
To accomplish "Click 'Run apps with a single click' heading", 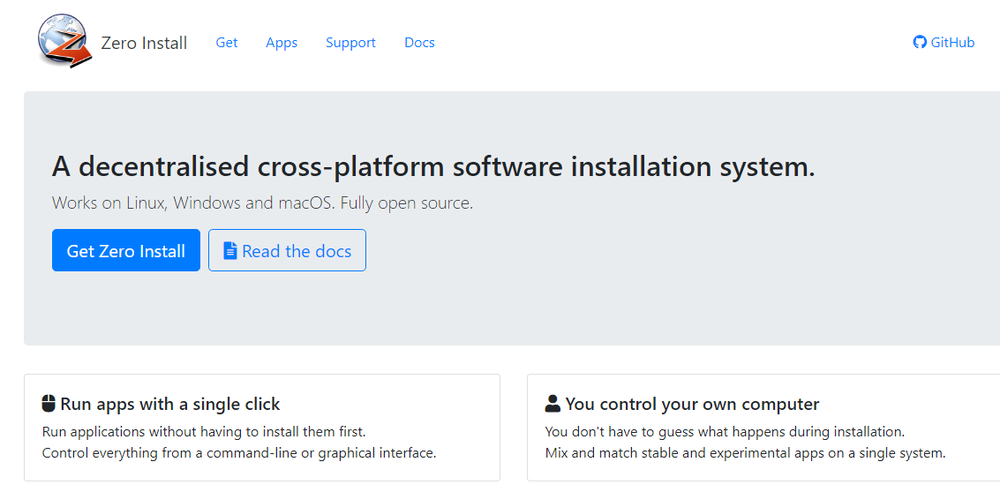I will (x=170, y=404).
